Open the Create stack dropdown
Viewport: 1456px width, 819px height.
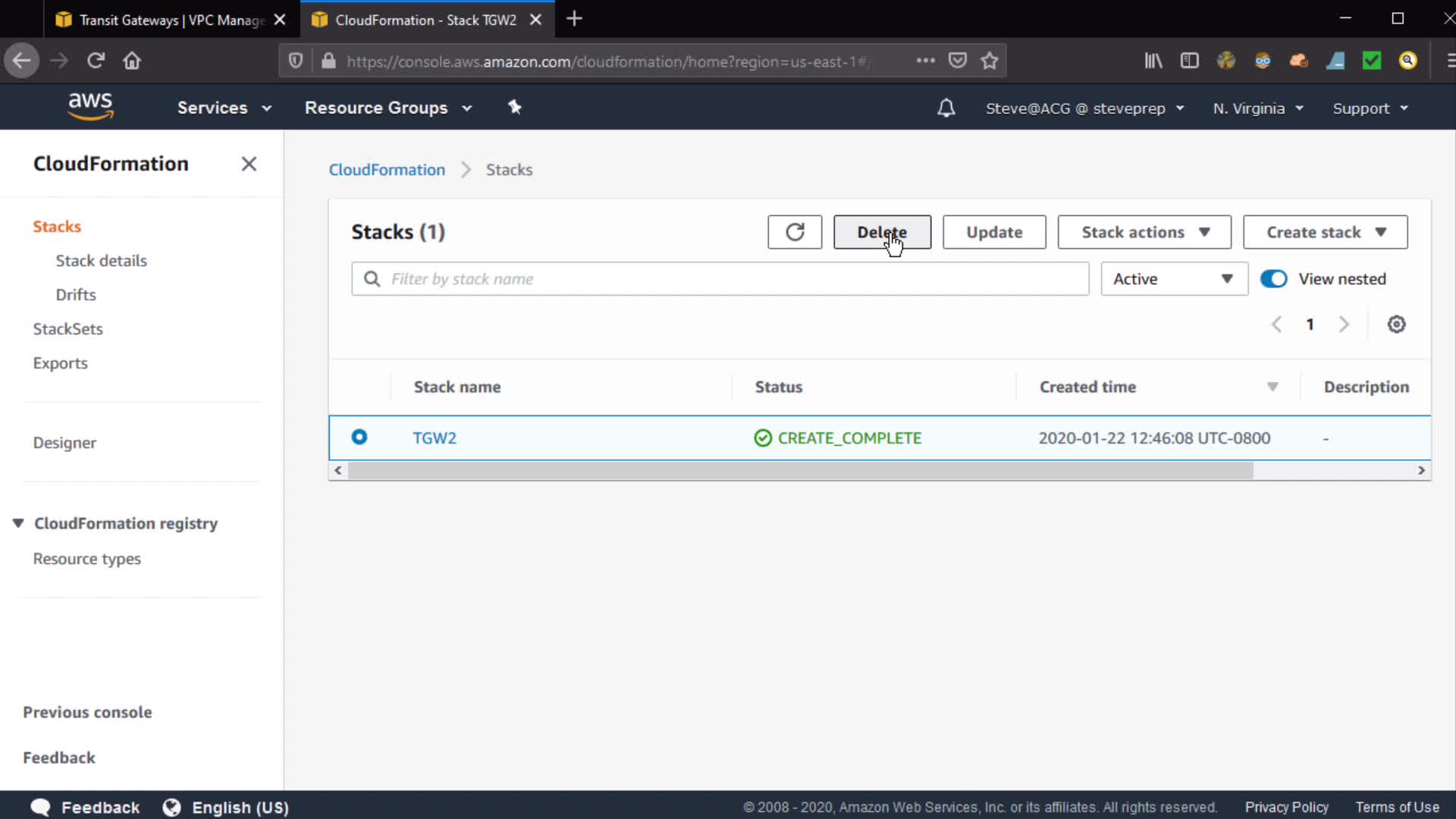[x=1325, y=232]
